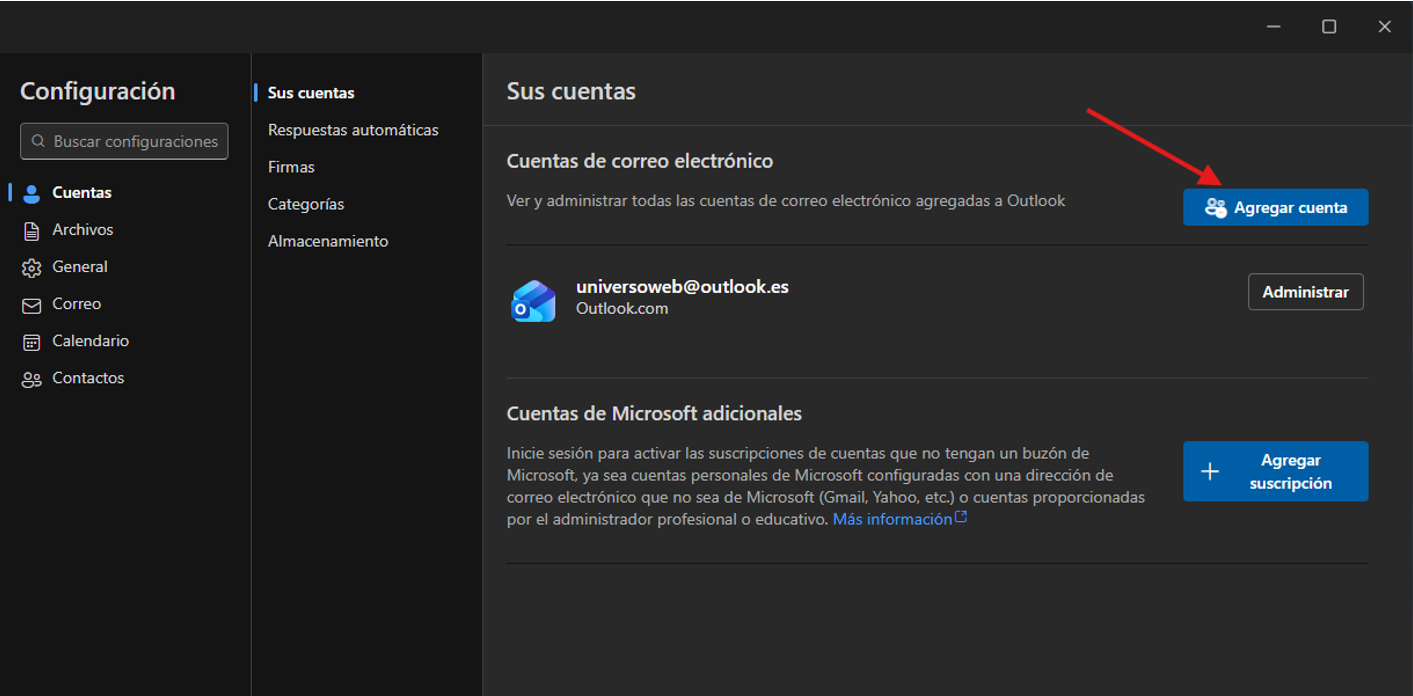Click the Archivos document icon
This screenshot has width=1413, height=696.
click(32, 230)
